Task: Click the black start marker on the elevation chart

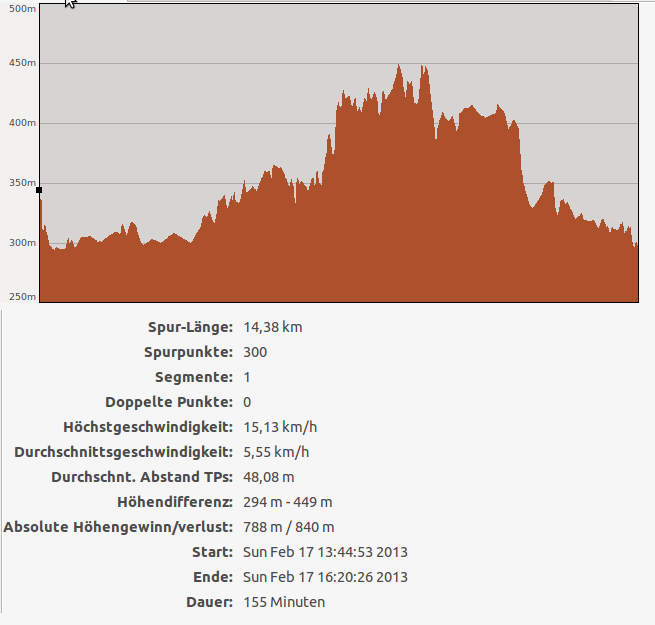Action: [39, 189]
